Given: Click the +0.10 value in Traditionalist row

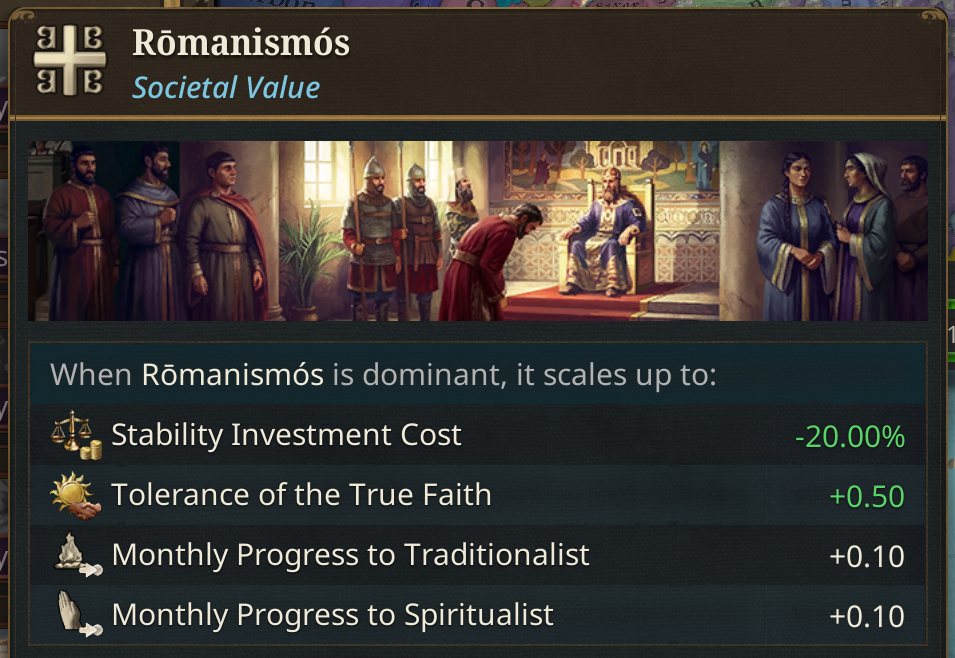Looking at the screenshot, I should click(x=866, y=556).
